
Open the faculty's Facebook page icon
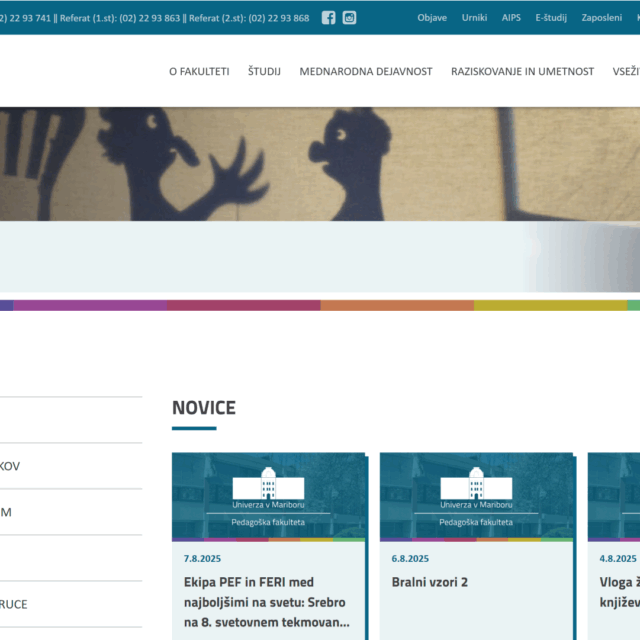[328, 18]
